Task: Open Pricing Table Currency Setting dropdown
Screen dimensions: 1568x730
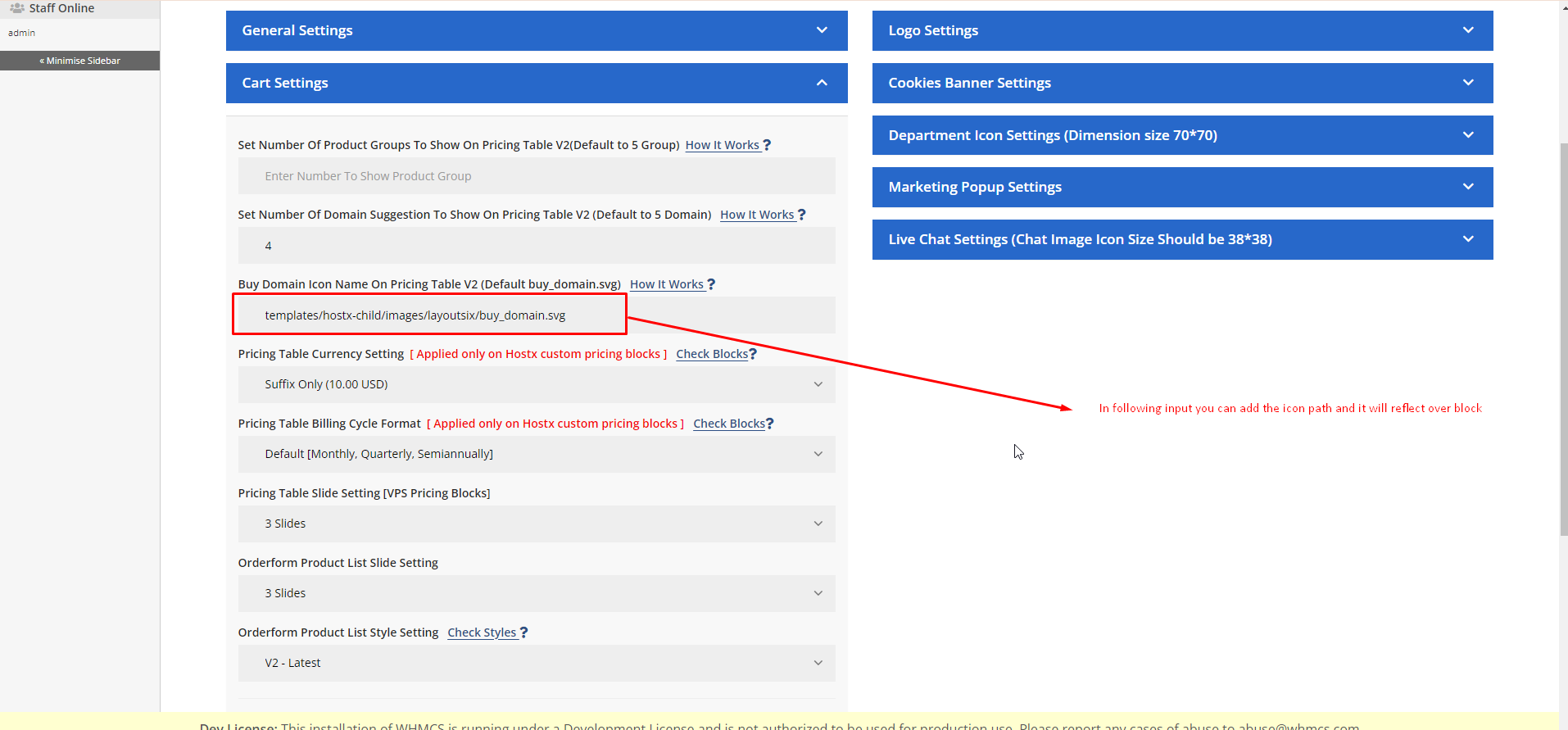Action: tap(536, 384)
